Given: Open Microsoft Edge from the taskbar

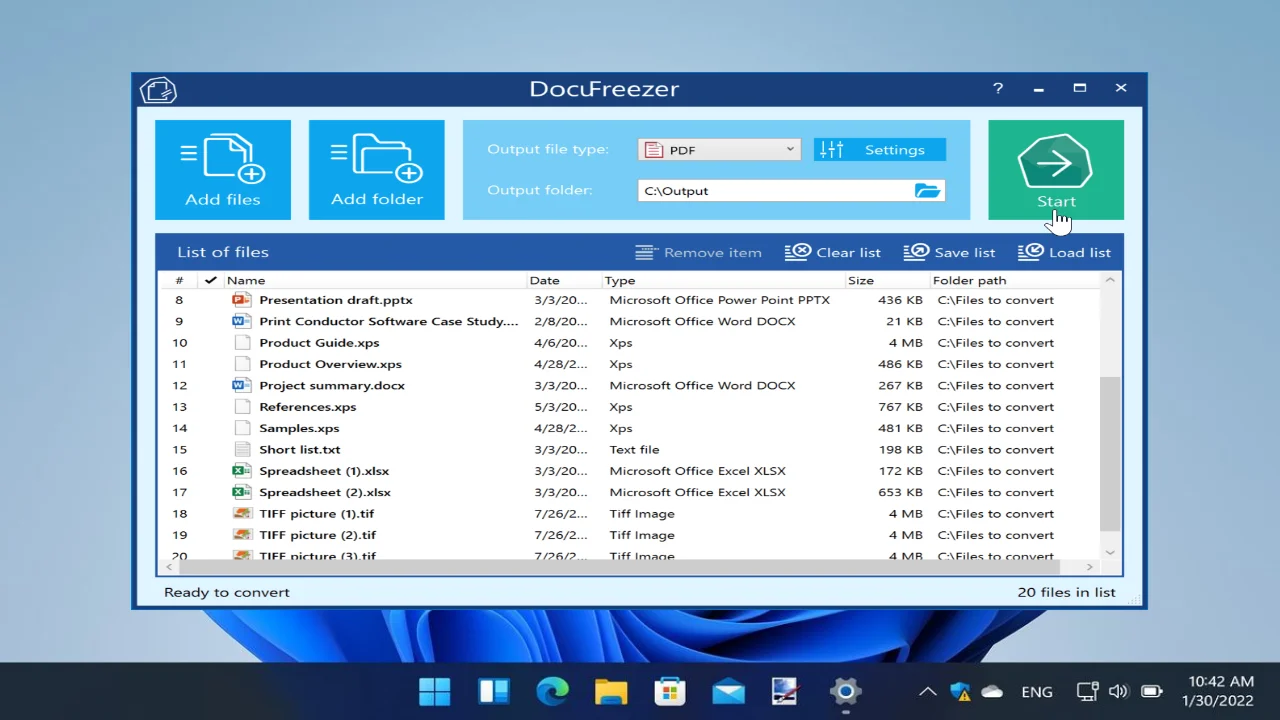Looking at the screenshot, I should (x=552, y=691).
